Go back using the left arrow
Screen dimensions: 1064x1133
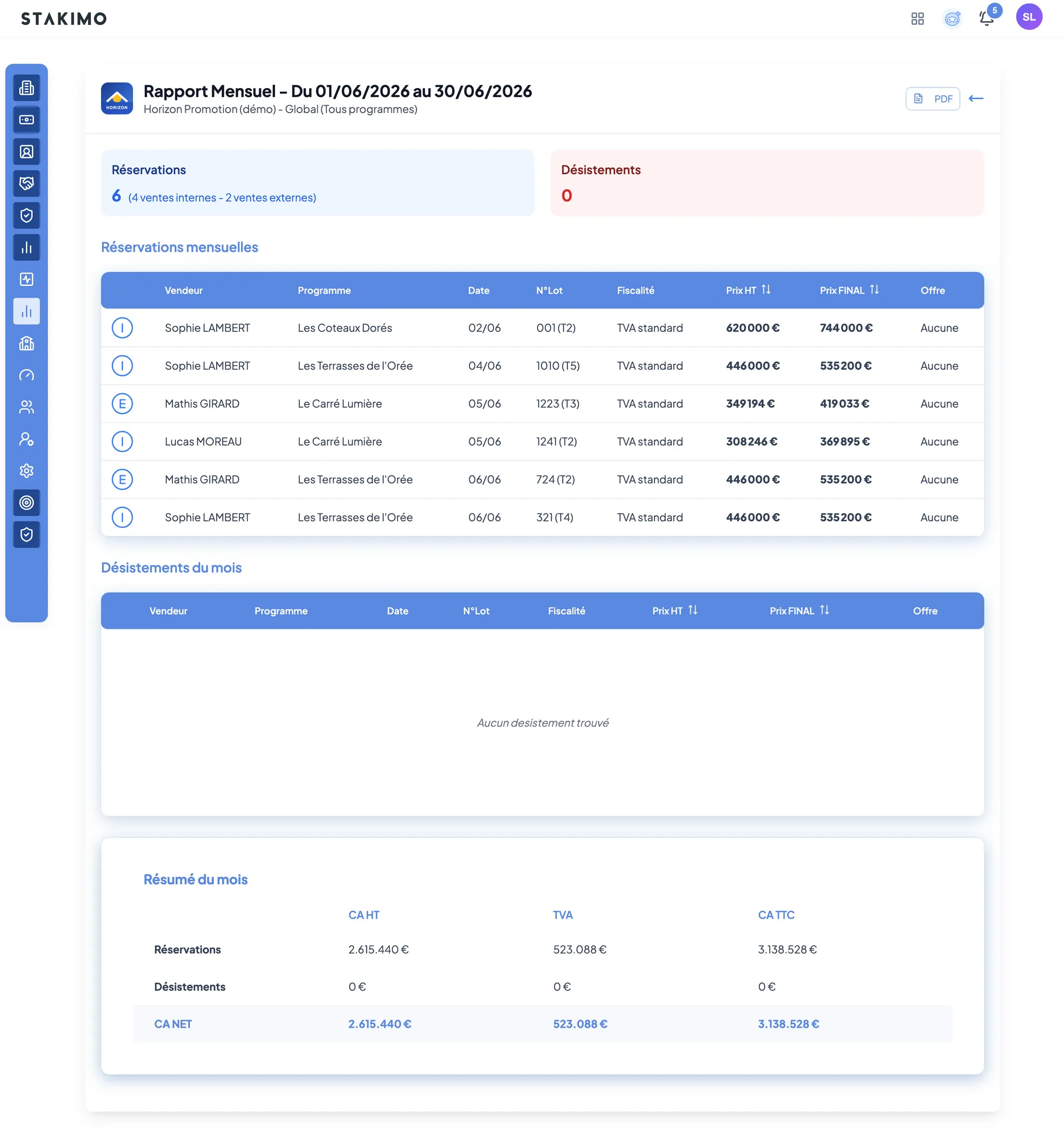976,99
